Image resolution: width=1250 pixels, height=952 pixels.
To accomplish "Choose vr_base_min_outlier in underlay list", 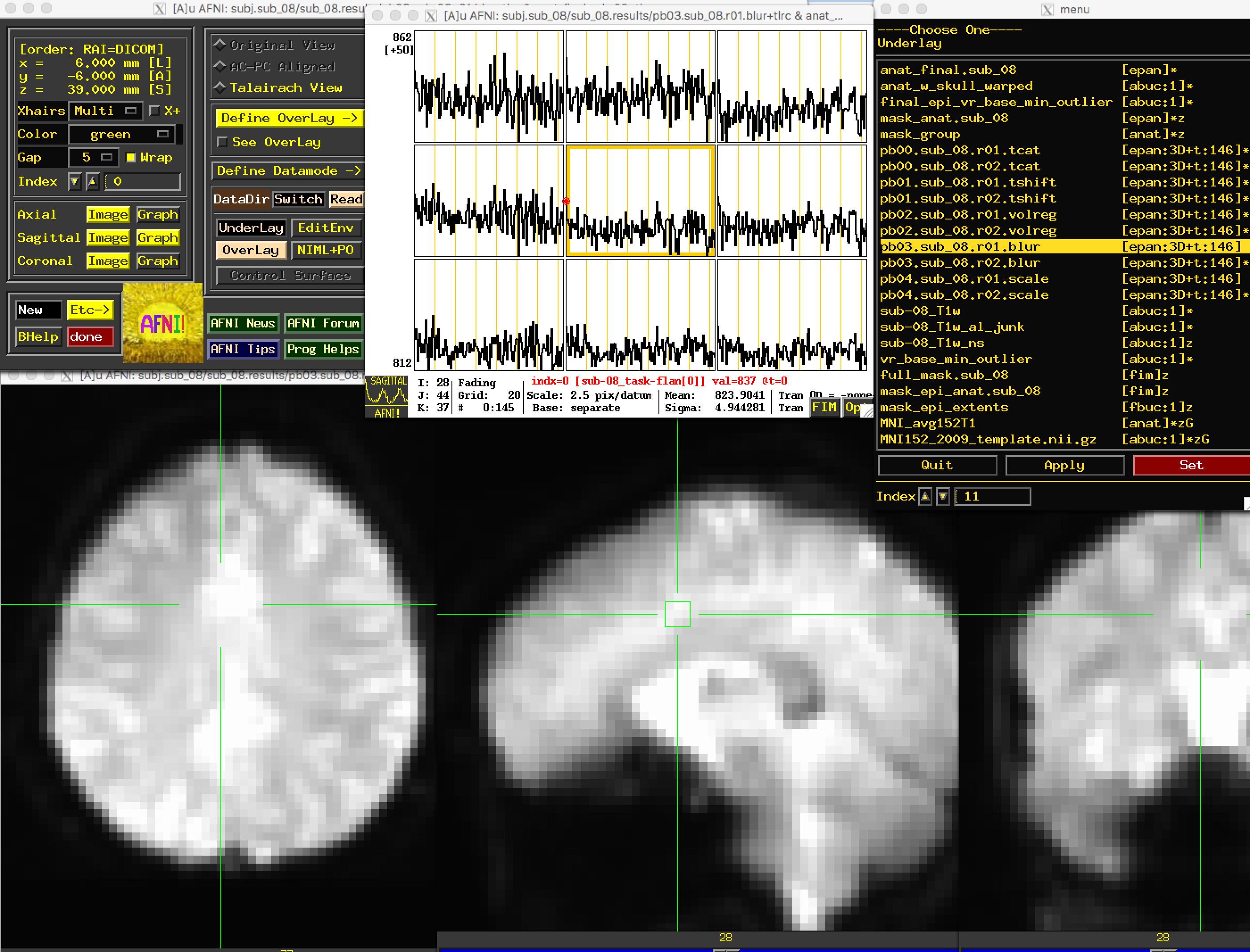I will point(1064,359).
